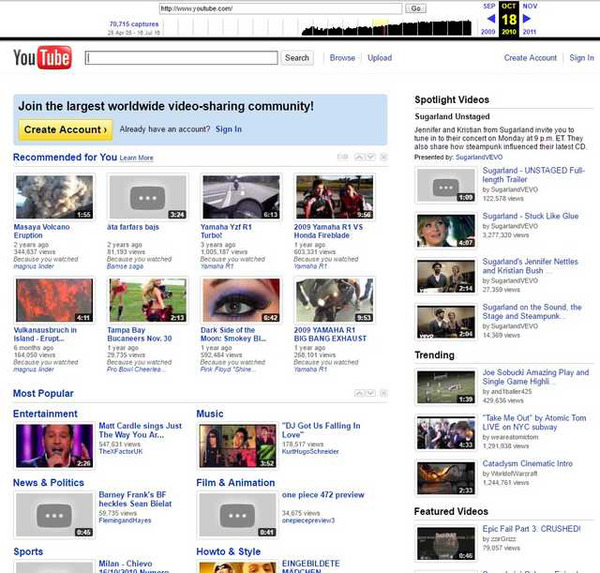This screenshot has height=573, width=600.
Task: Open FlemingandHayes channel link
Action: point(125,521)
